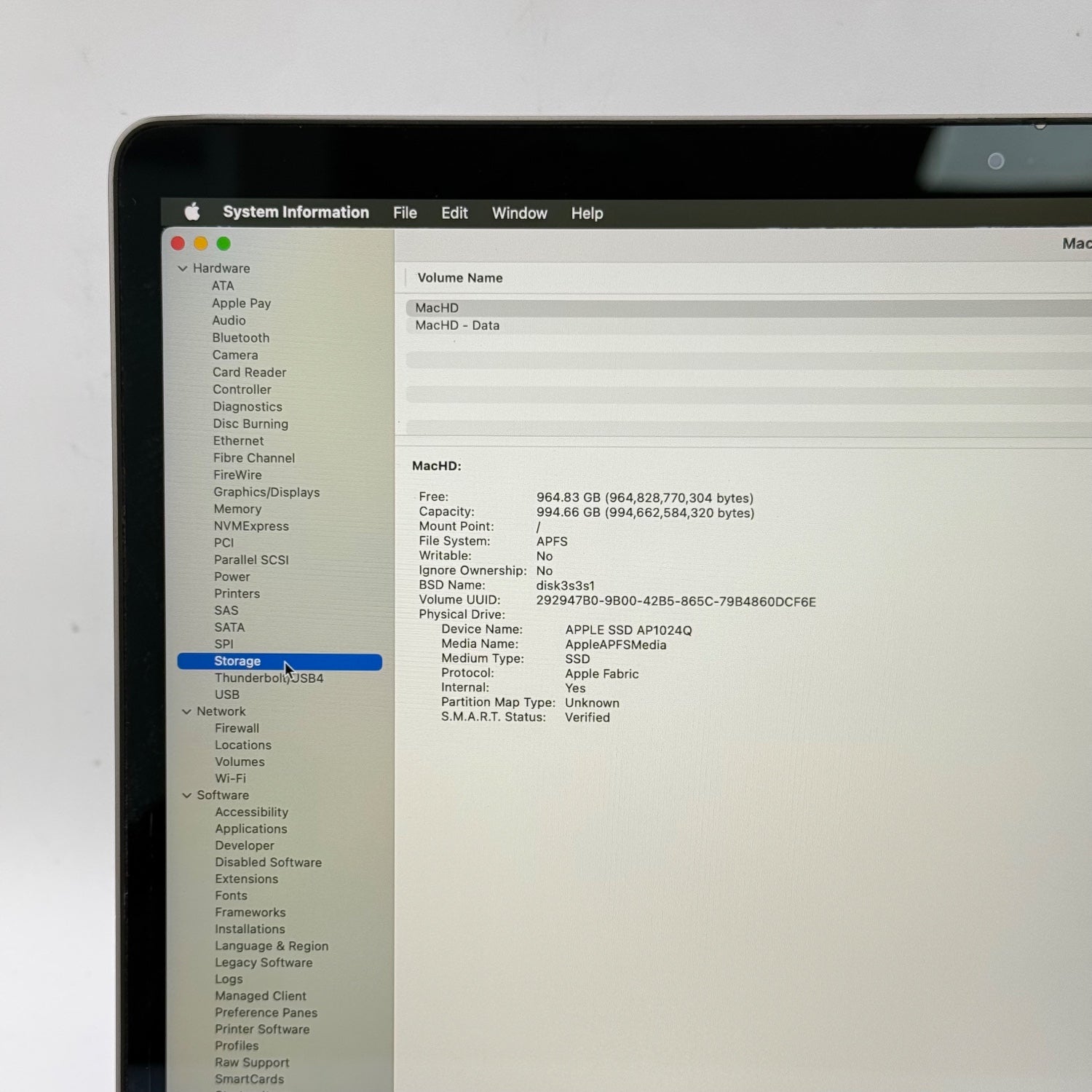Image resolution: width=1092 pixels, height=1092 pixels.
Task: Click the Volume Name column header
Action: (x=460, y=278)
